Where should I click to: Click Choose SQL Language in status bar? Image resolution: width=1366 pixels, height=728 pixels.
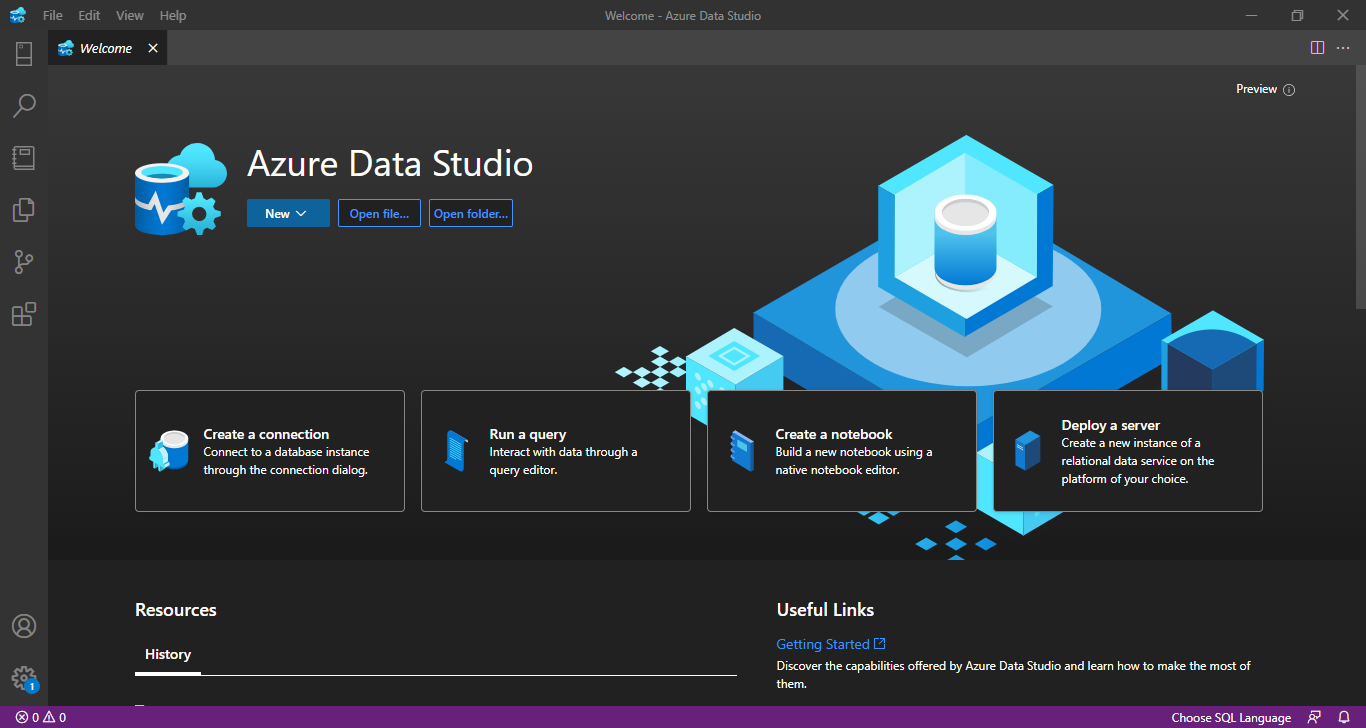(x=1231, y=717)
